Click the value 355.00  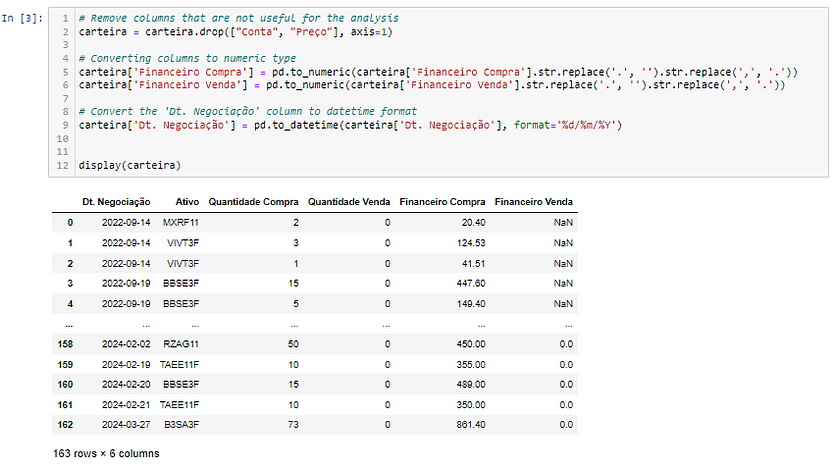[471, 365]
